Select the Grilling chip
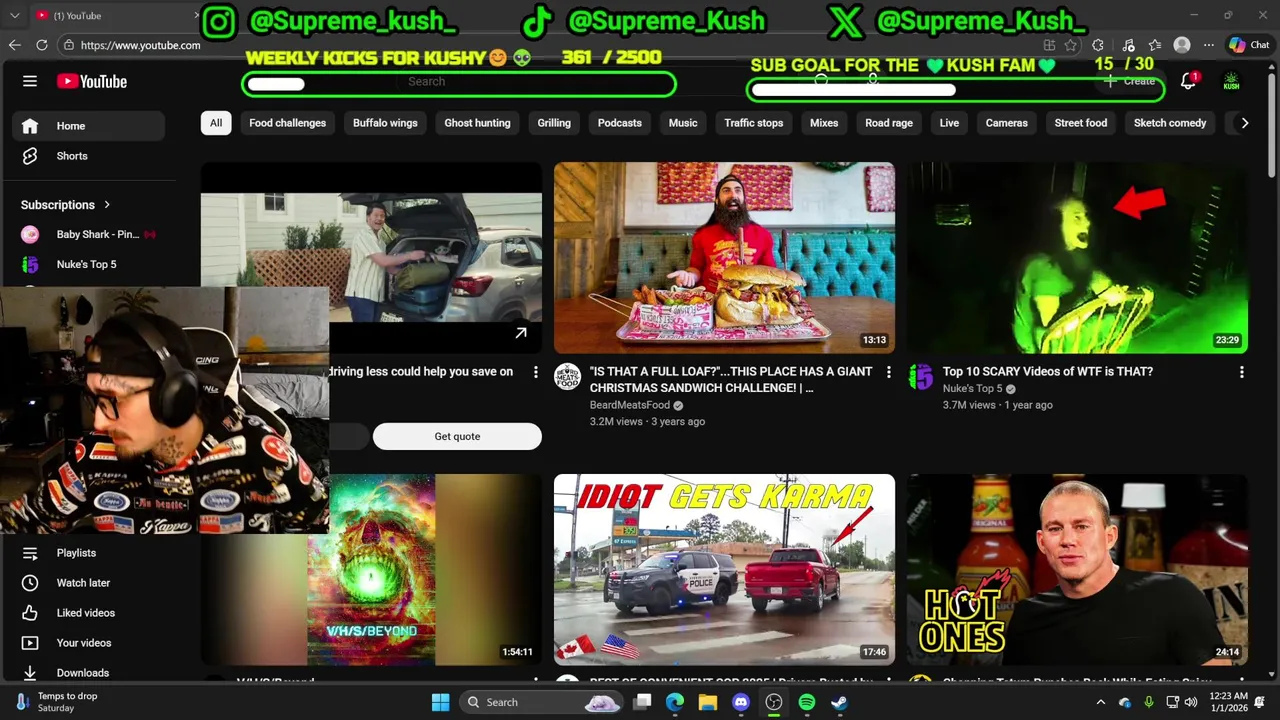This screenshot has height=720, width=1280. pos(554,123)
